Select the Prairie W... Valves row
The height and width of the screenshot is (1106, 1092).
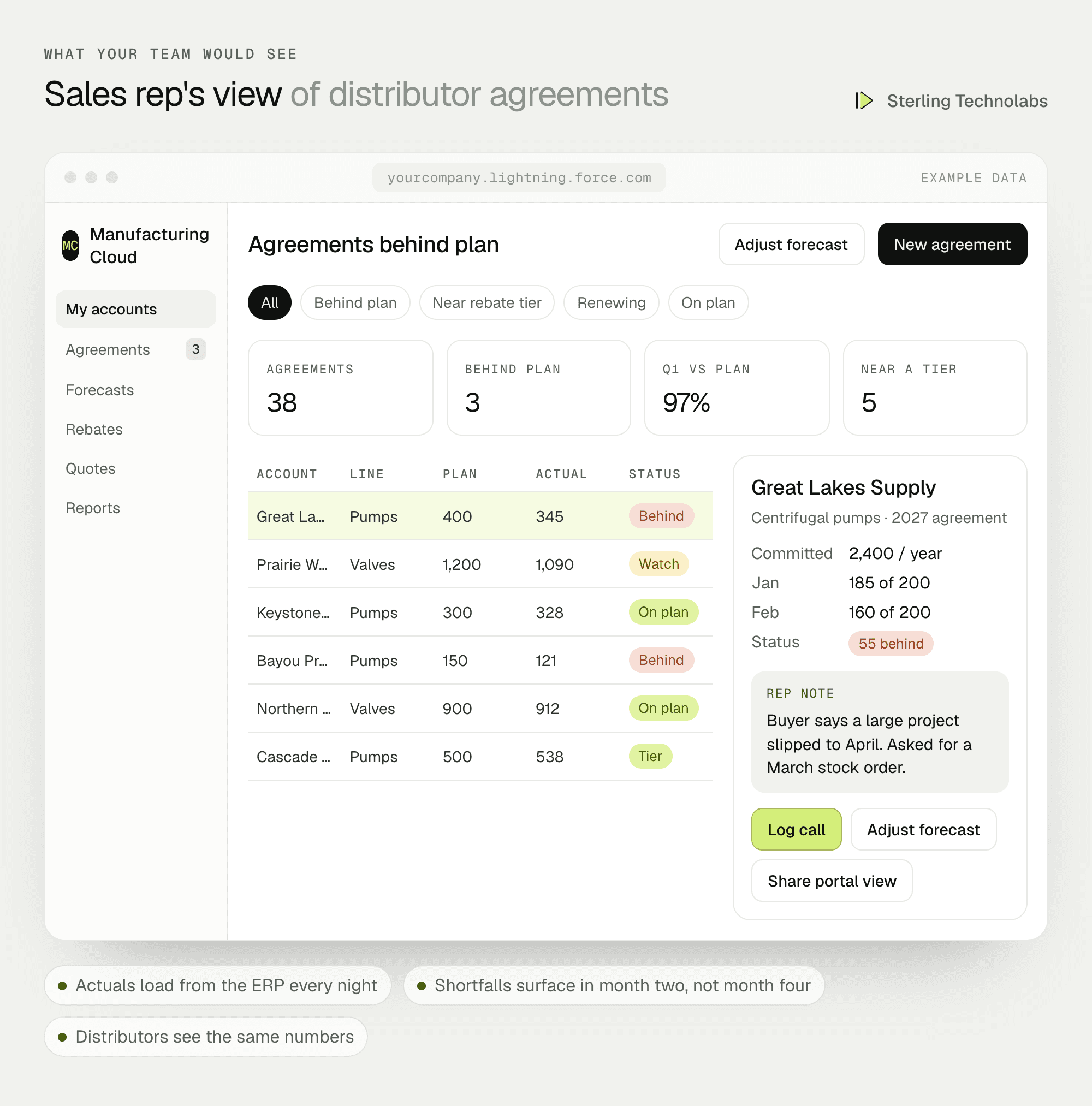(480, 564)
